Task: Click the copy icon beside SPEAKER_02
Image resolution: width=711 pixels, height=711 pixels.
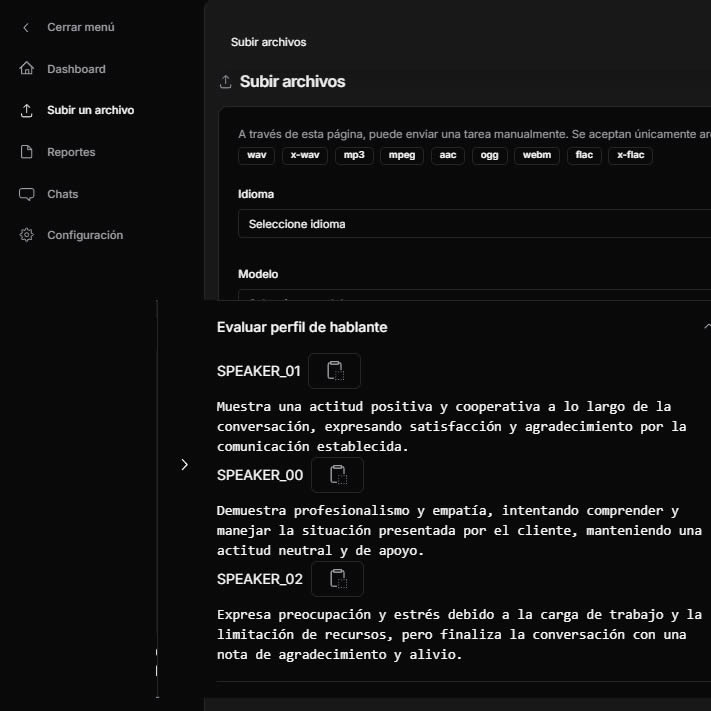Action: [x=337, y=579]
